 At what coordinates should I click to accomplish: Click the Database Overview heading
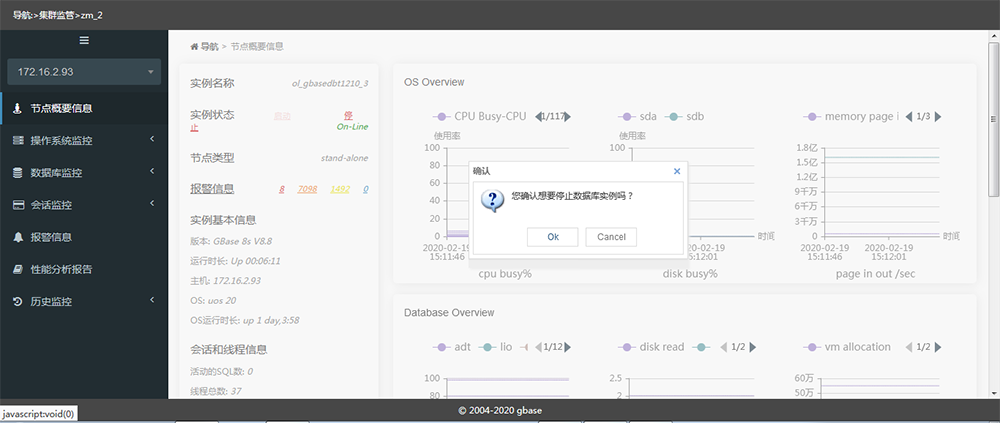point(449,313)
